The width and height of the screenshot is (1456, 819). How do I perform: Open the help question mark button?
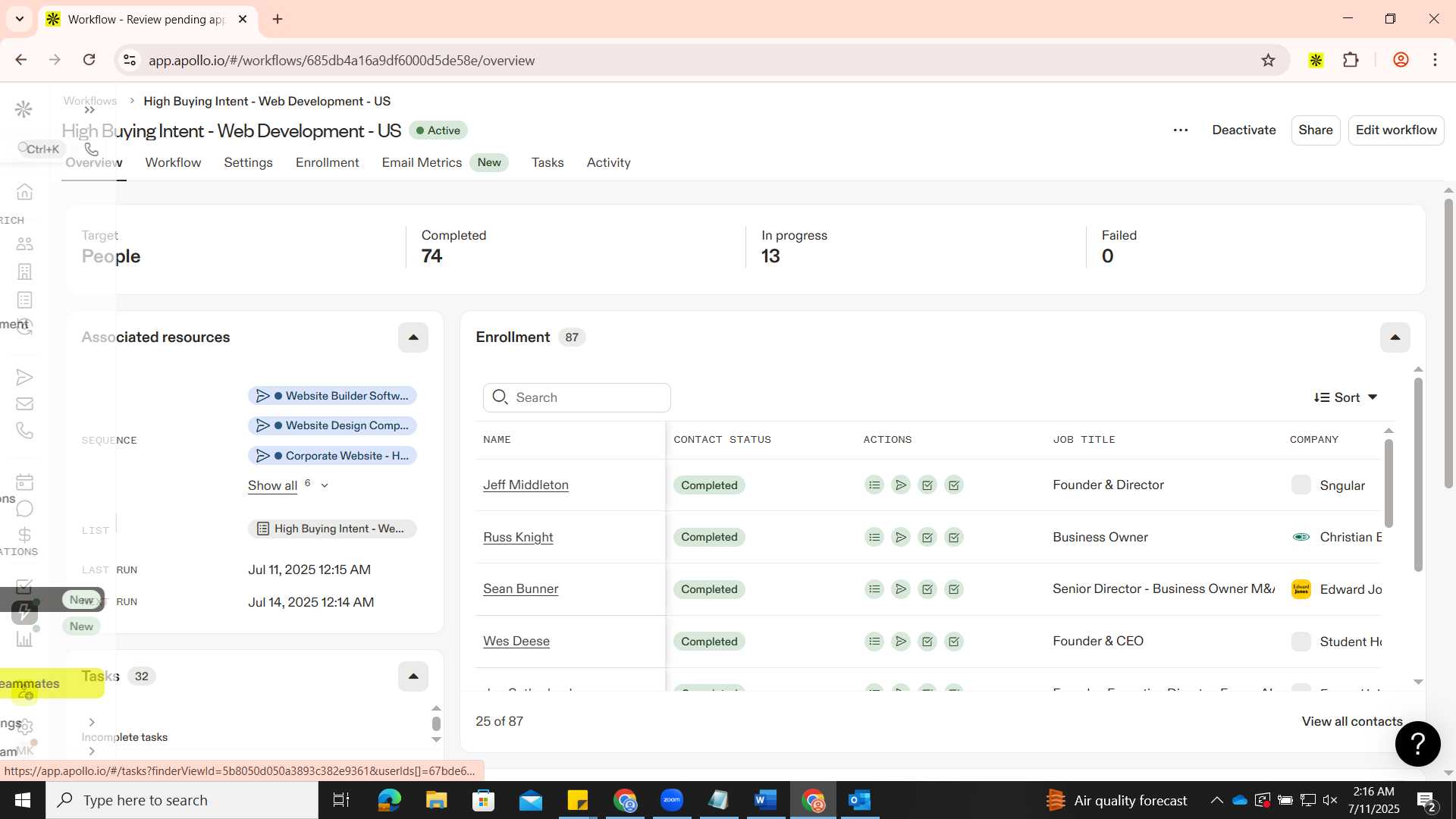1417,744
